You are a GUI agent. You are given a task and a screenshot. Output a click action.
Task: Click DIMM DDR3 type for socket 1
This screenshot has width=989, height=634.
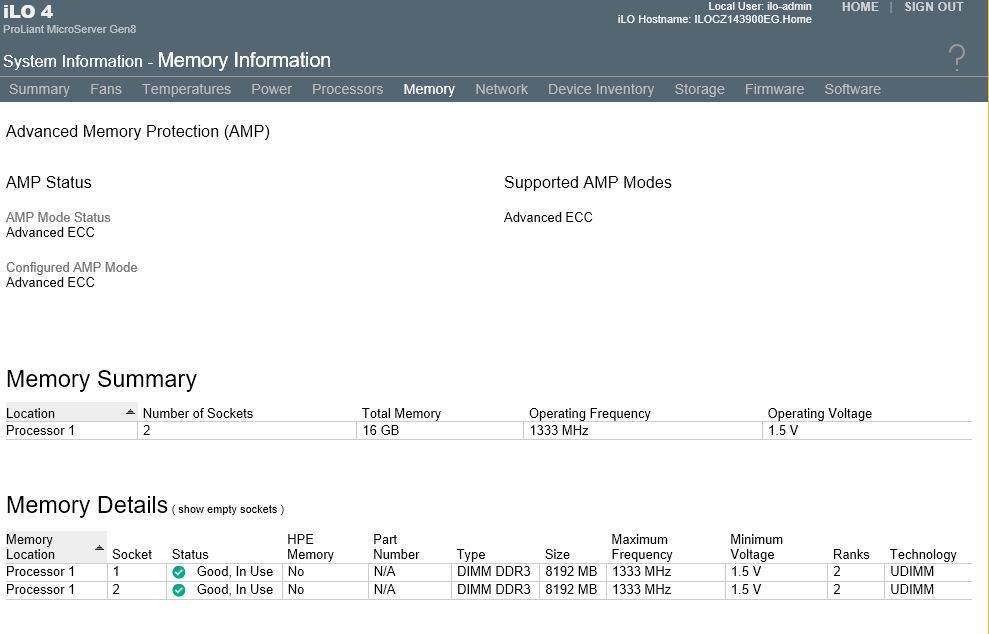[493, 572]
